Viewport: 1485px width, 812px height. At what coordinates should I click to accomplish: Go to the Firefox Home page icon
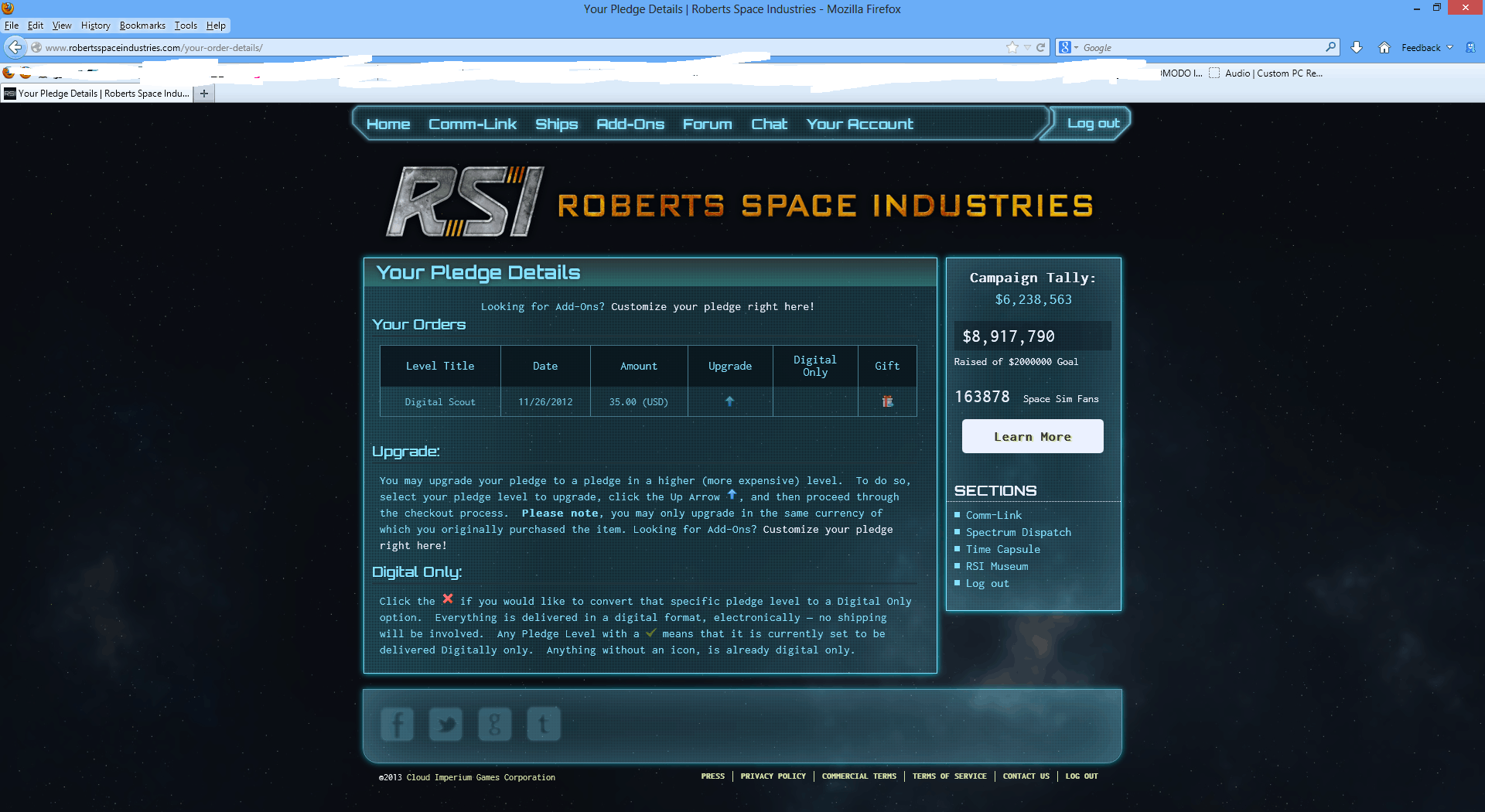[x=1384, y=48]
